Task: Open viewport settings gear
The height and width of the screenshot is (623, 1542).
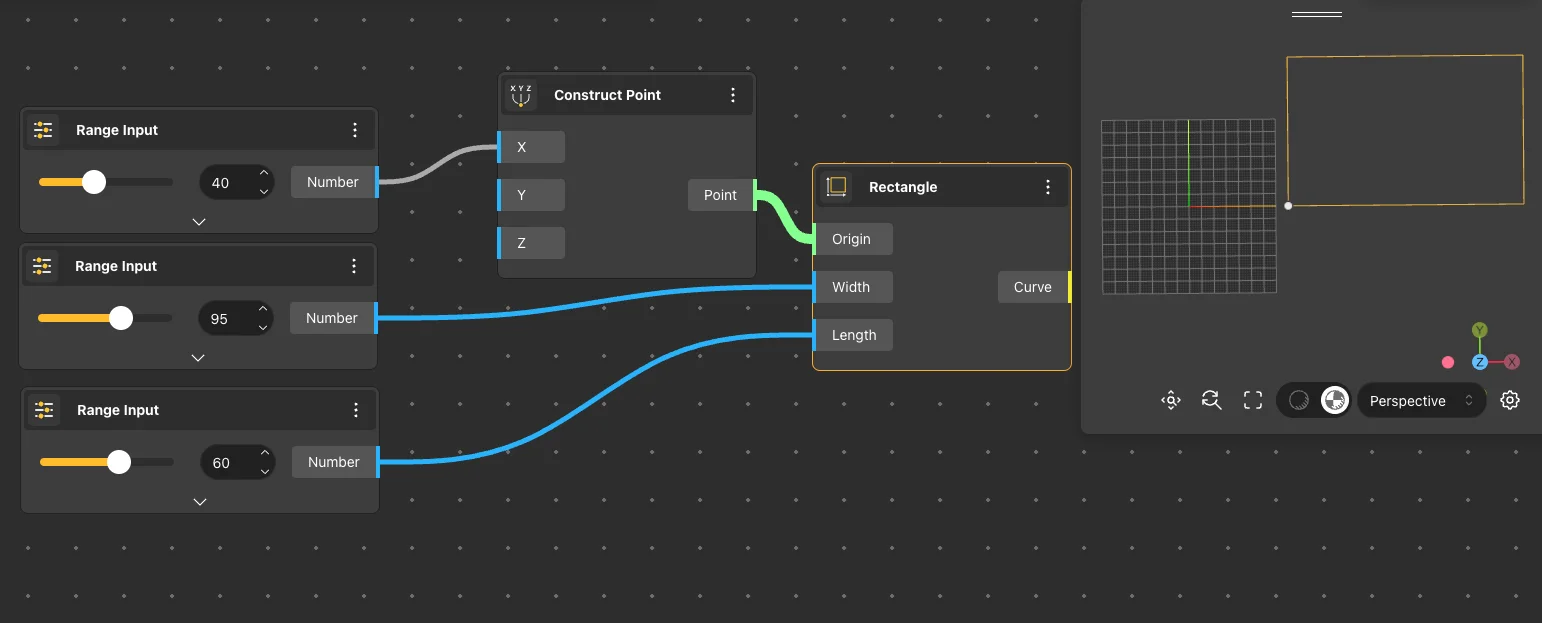Action: [x=1510, y=401]
